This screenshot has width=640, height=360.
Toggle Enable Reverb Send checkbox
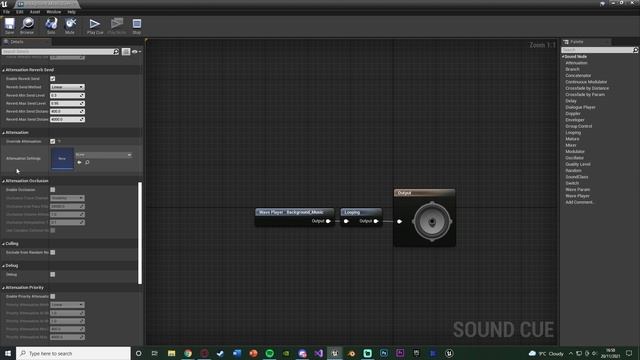click(x=53, y=79)
